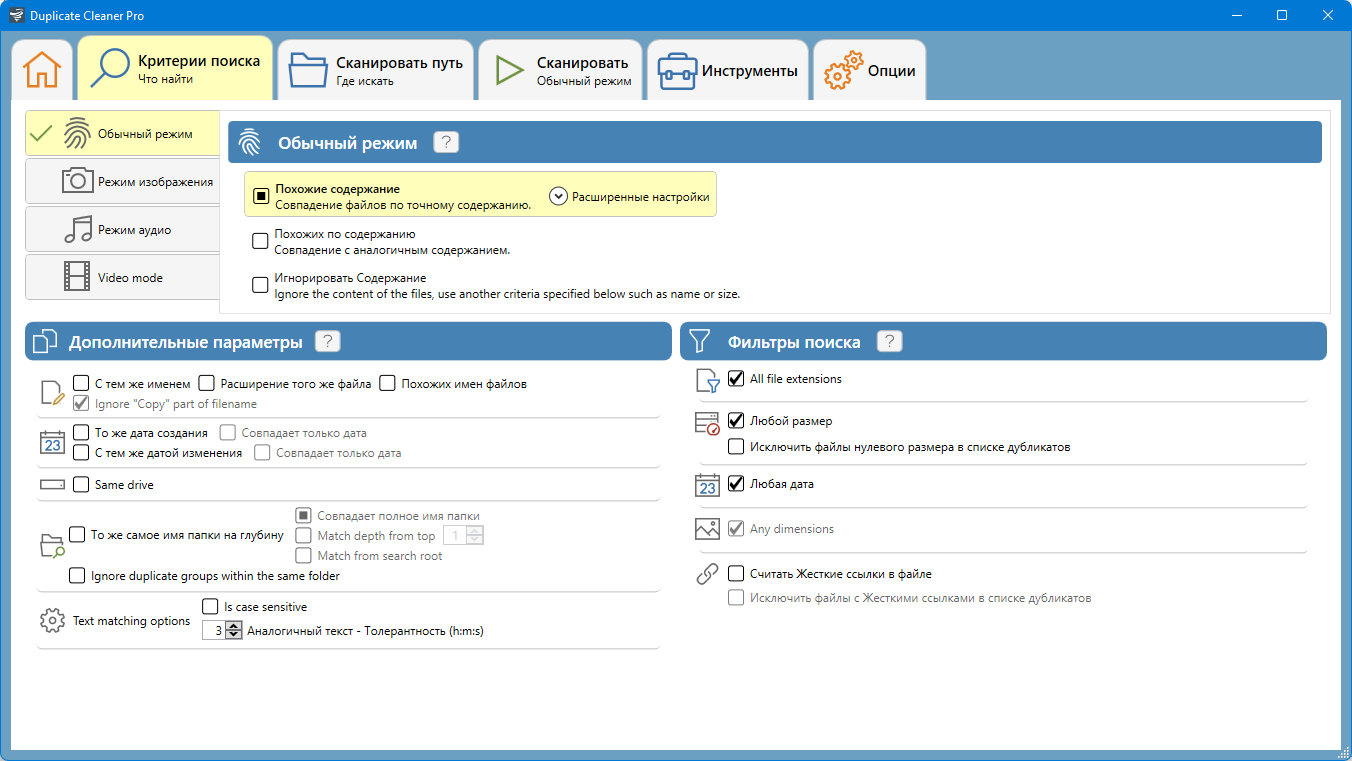1352x761 pixels.
Task: Click the gear icon beside Text matching options
Action: coord(52,621)
